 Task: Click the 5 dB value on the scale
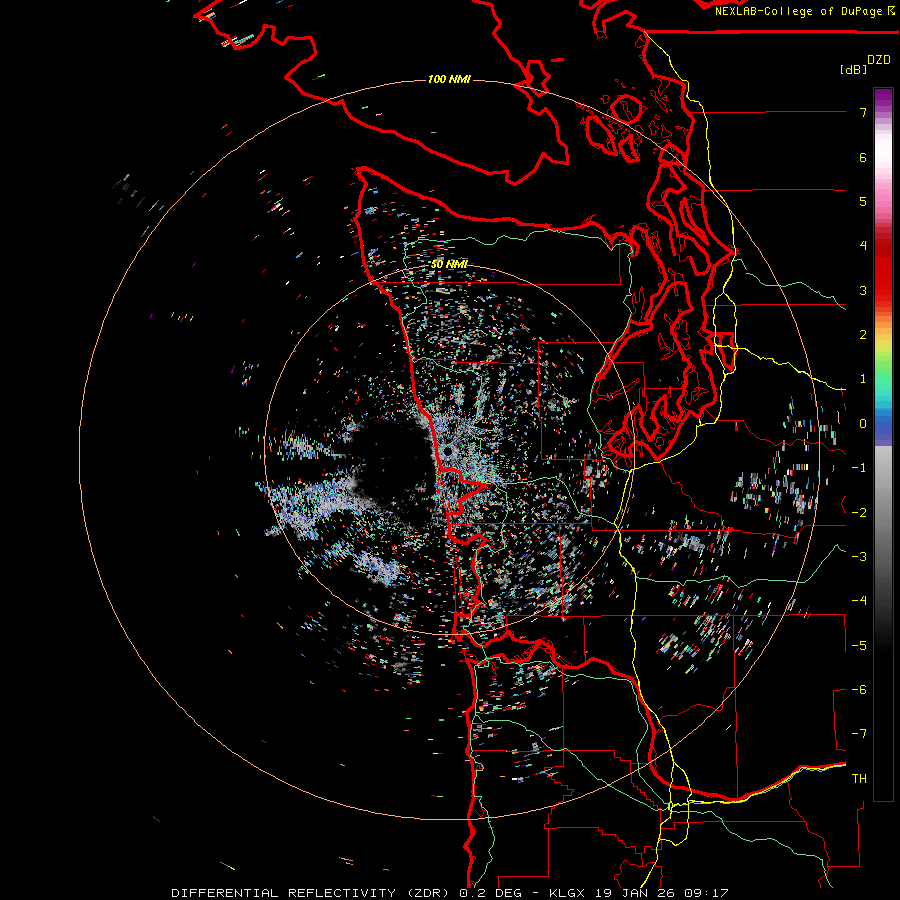[x=863, y=201]
